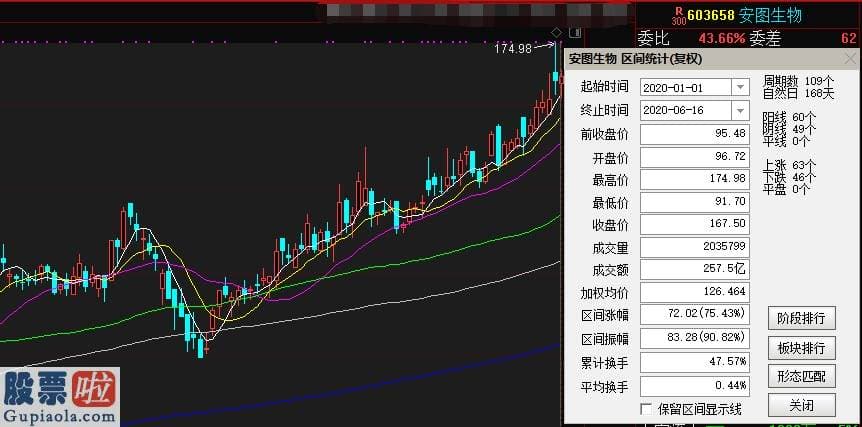This screenshot has height=427, width=862.
Task: Click the diamond icon above the chart peak
Action: pyautogui.click(x=557, y=32)
